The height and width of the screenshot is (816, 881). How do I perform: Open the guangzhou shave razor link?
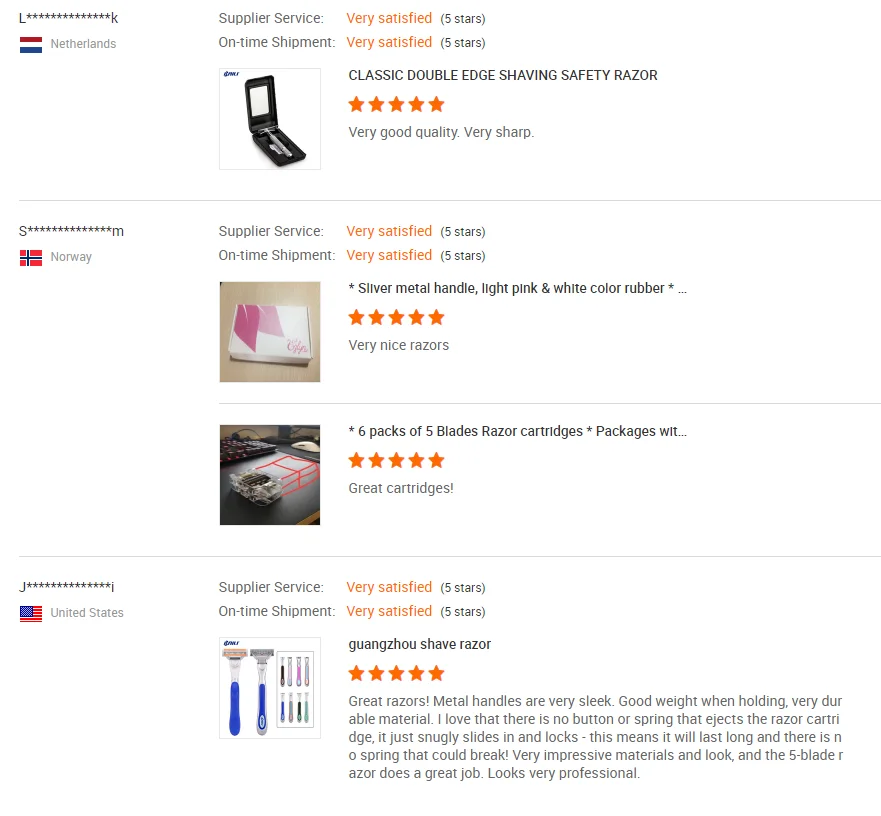(x=420, y=644)
